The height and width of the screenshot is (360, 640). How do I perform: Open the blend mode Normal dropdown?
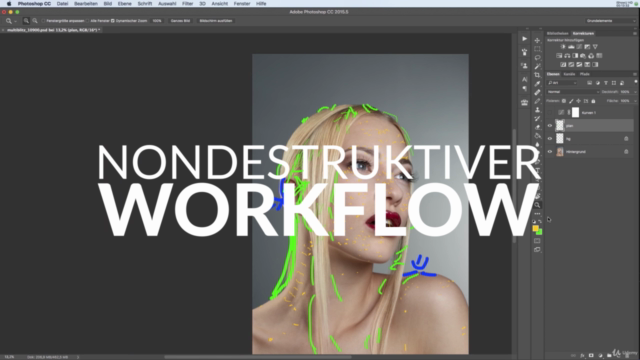tap(573, 92)
